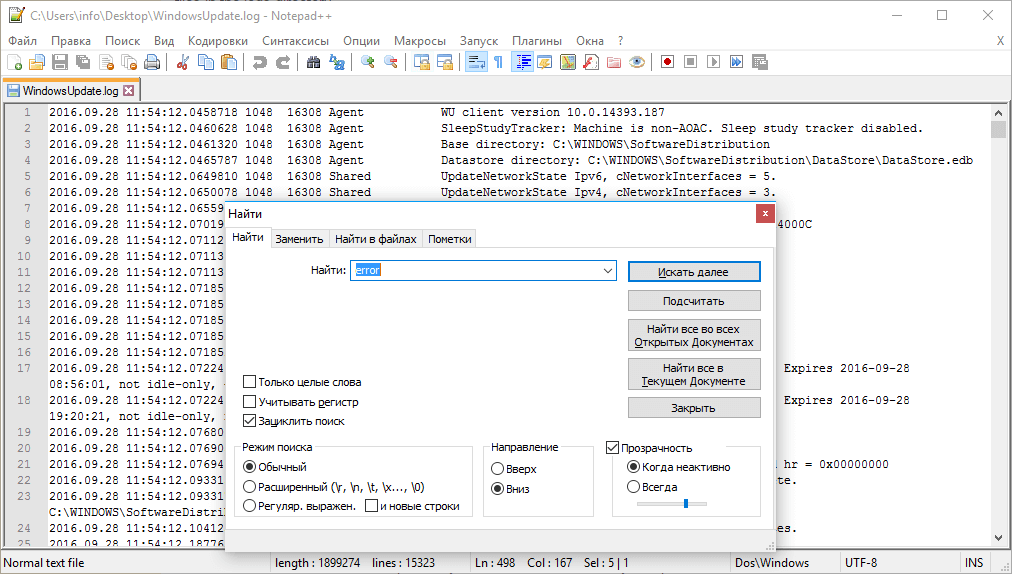Viewport: 1012px width, 574px height.
Task: Close the Find dialog with red X
Action: click(765, 213)
